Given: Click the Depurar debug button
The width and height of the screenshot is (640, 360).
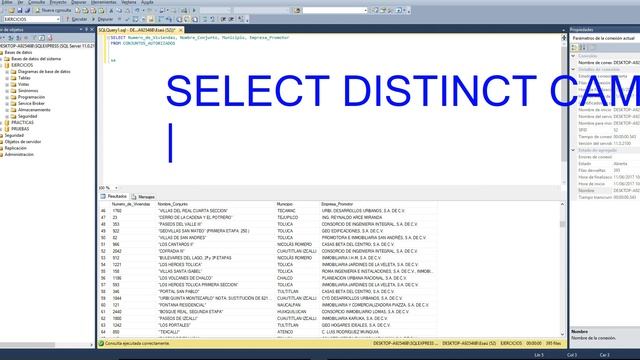Looking at the screenshot, I should pyautogui.click(x=102, y=19).
